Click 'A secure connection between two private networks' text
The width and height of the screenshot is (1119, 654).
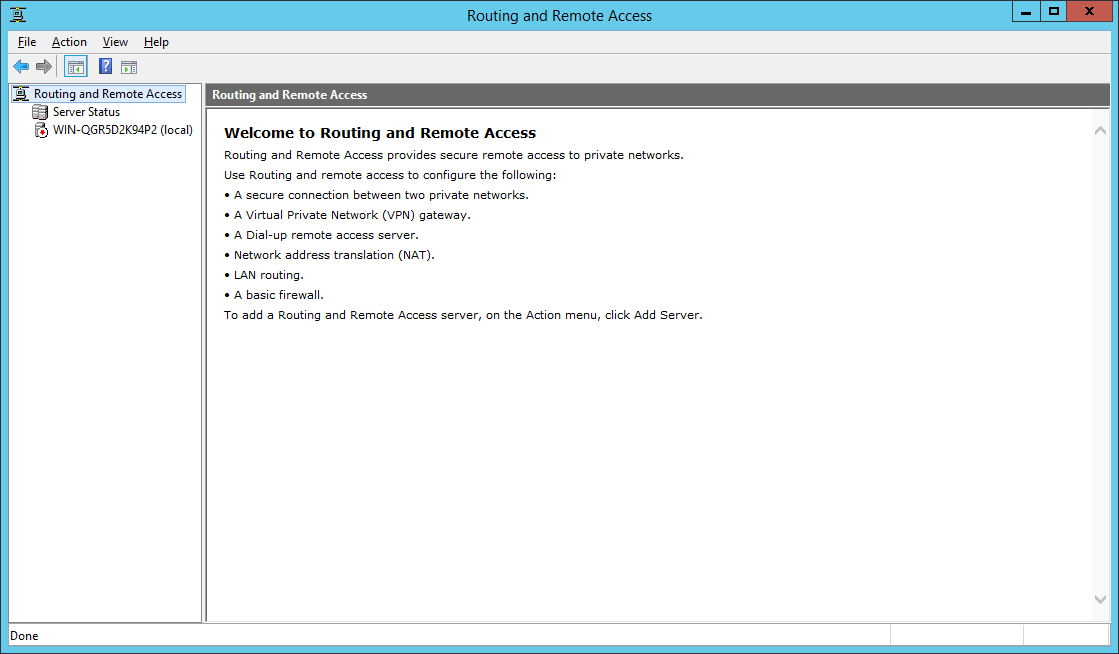point(381,195)
